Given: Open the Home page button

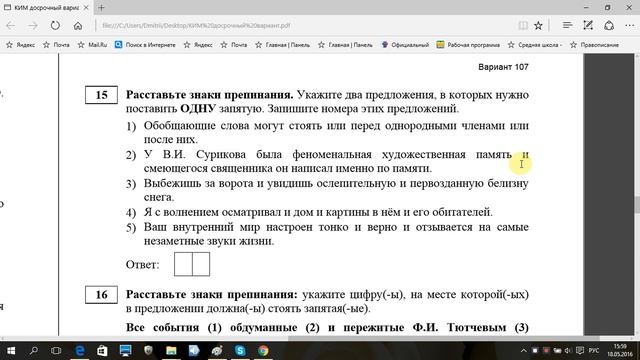Looking at the screenshot, I should coord(78,26).
